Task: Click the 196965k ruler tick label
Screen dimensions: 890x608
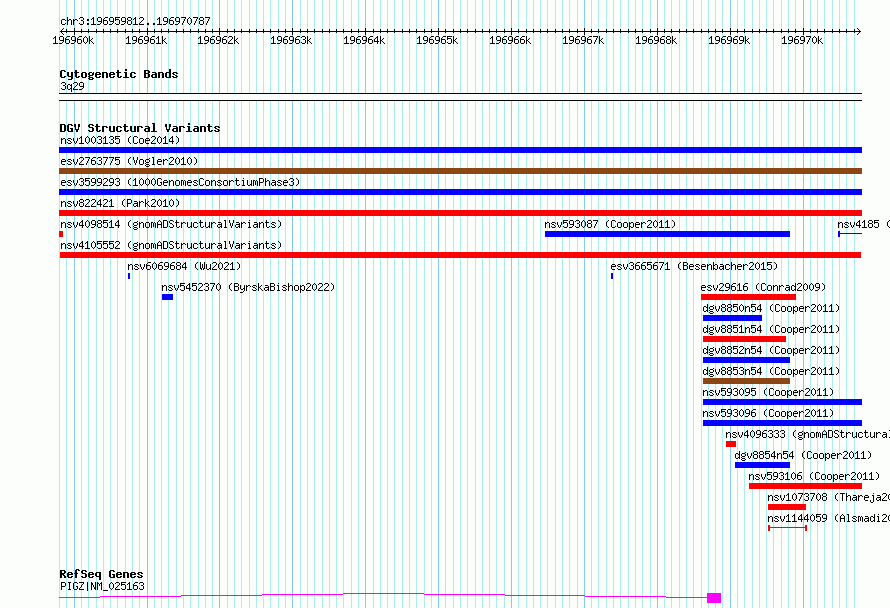Action: 437,40
